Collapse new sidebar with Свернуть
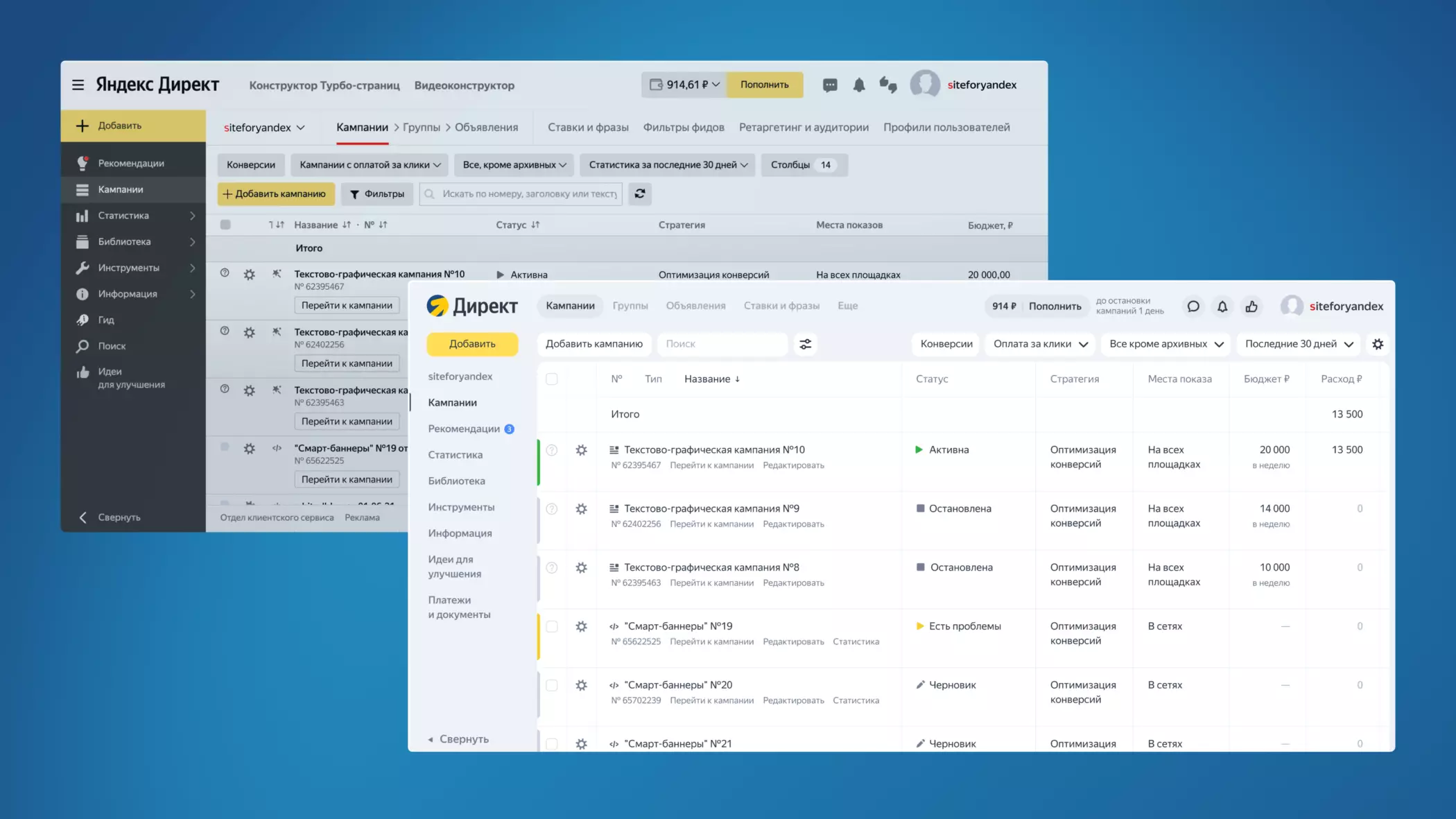Viewport: 1456px width, 819px height. 458,739
